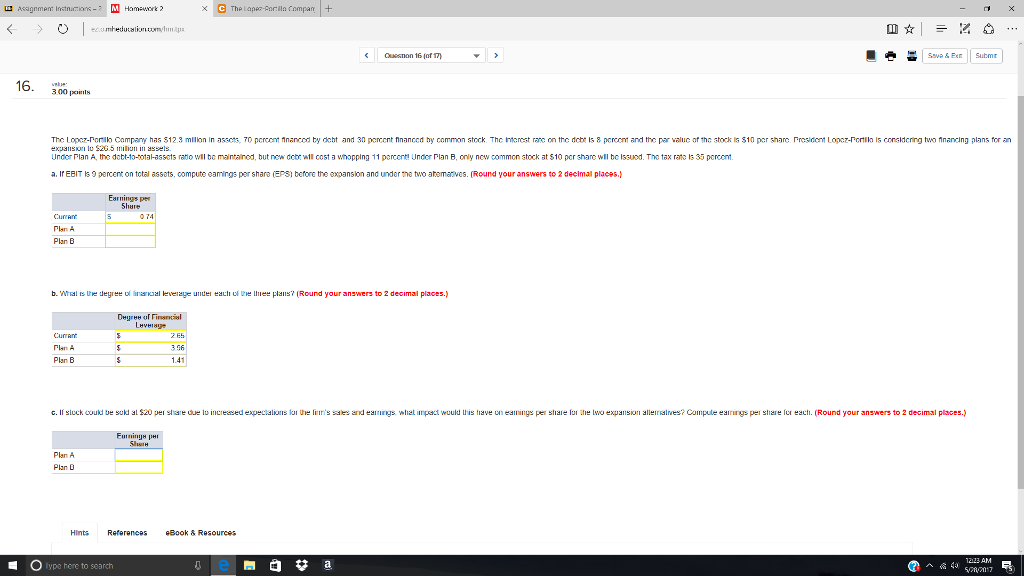Click the Plan A EPS input in part c
This screenshot has width=1024, height=576.
point(138,455)
